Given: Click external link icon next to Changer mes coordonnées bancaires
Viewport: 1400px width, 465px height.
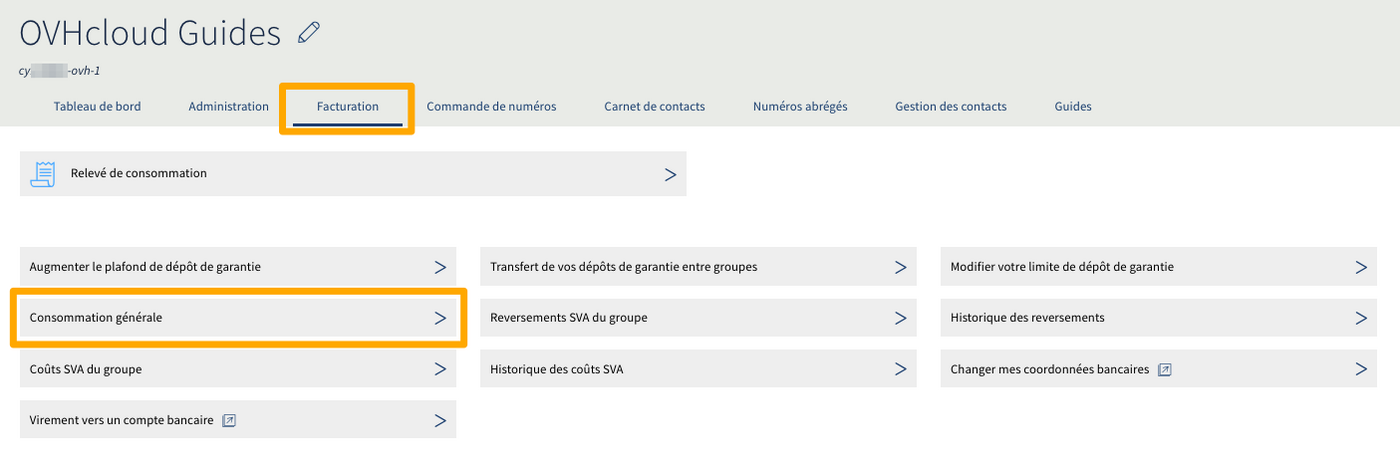Looking at the screenshot, I should pyautogui.click(x=1164, y=369).
